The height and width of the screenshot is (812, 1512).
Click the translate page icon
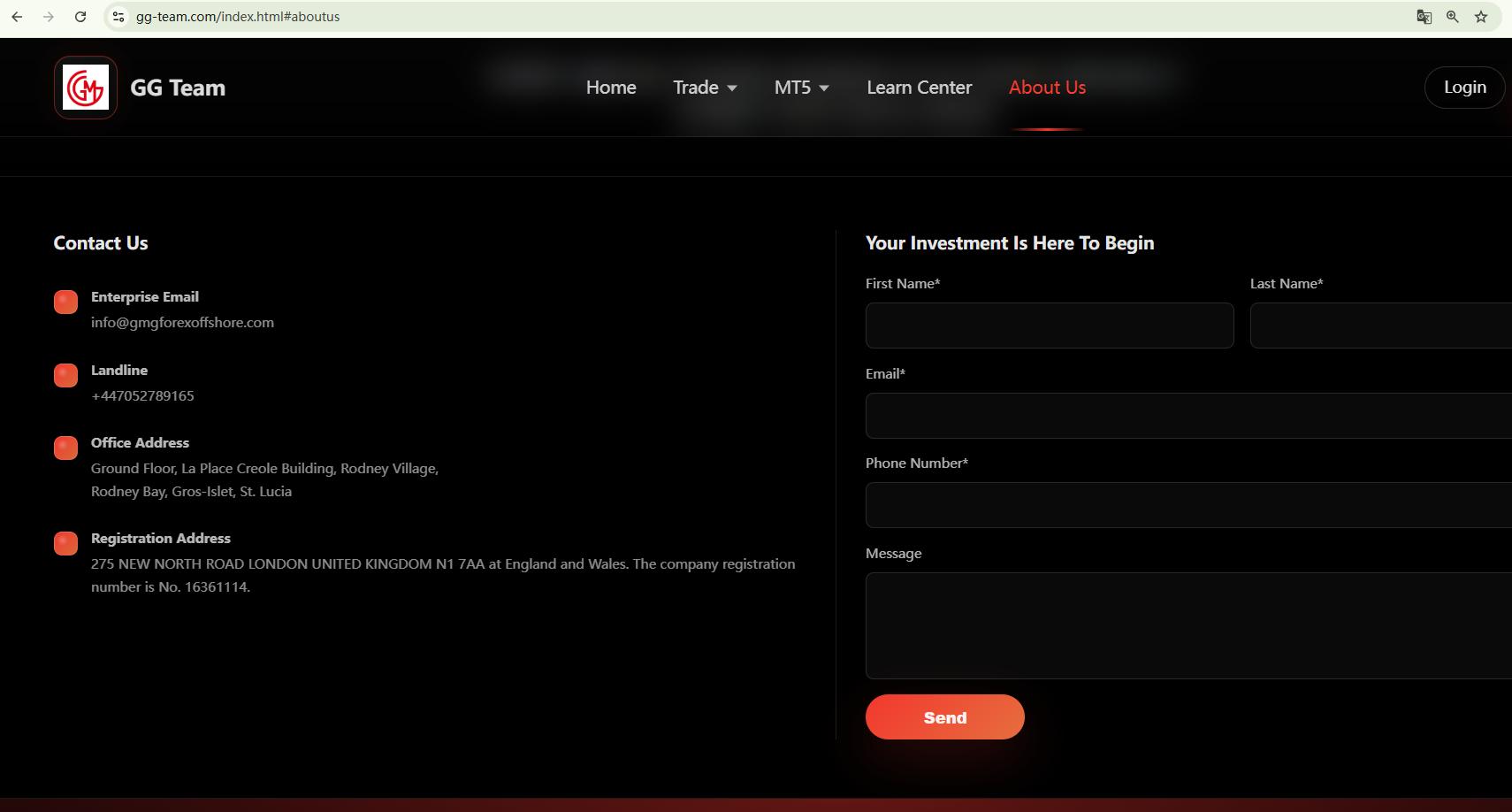[1424, 17]
